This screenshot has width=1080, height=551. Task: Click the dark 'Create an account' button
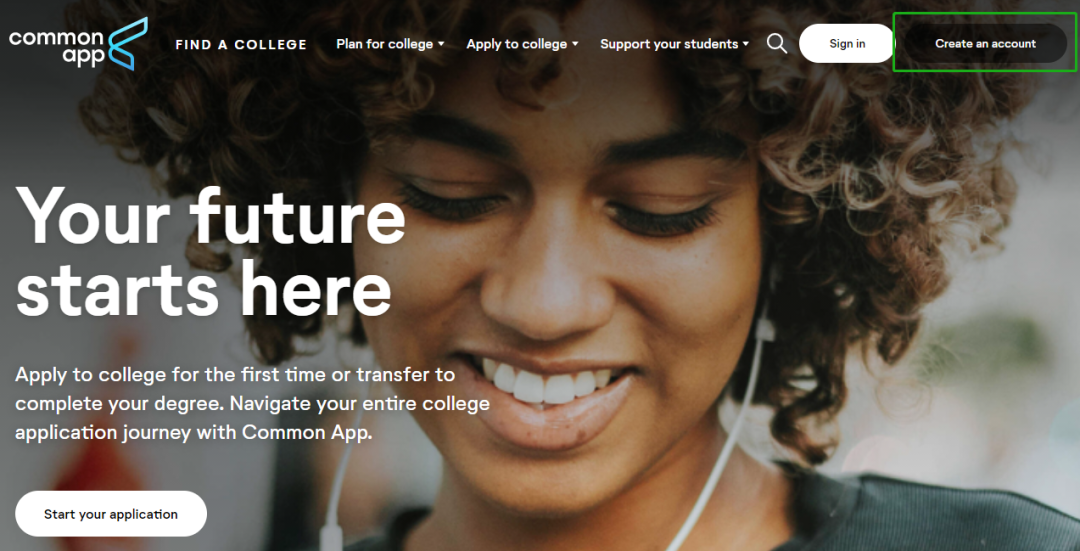click(985, 43)
